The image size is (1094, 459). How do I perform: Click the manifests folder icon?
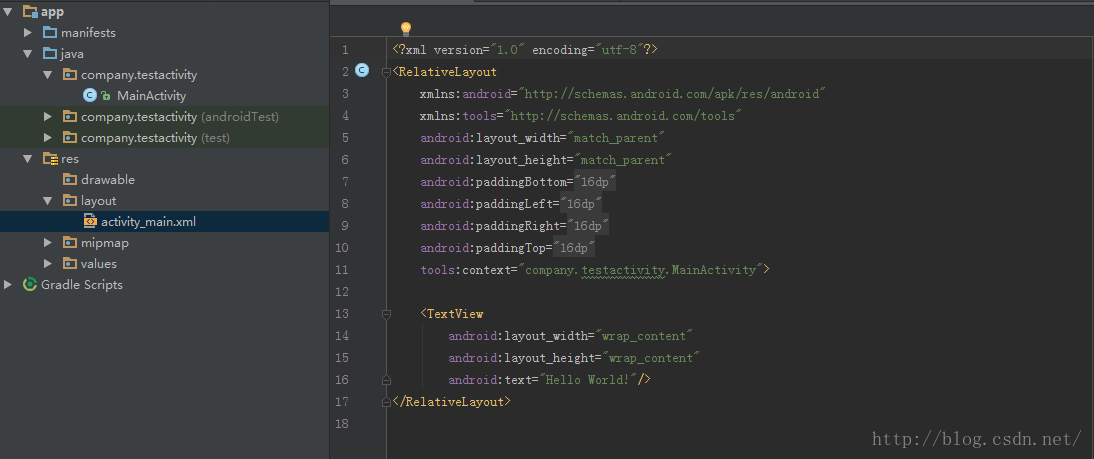pyautogui.click(x=49, y=33)
